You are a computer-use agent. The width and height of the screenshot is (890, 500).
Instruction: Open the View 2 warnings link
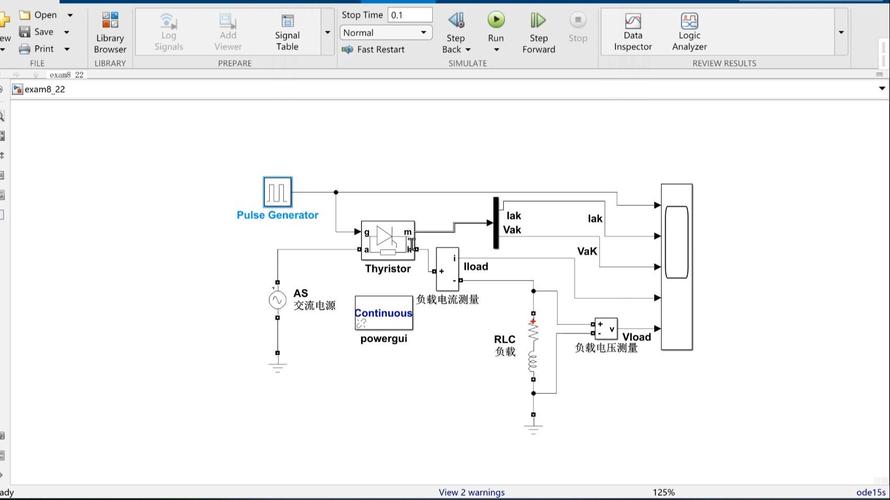pos(471,492)
